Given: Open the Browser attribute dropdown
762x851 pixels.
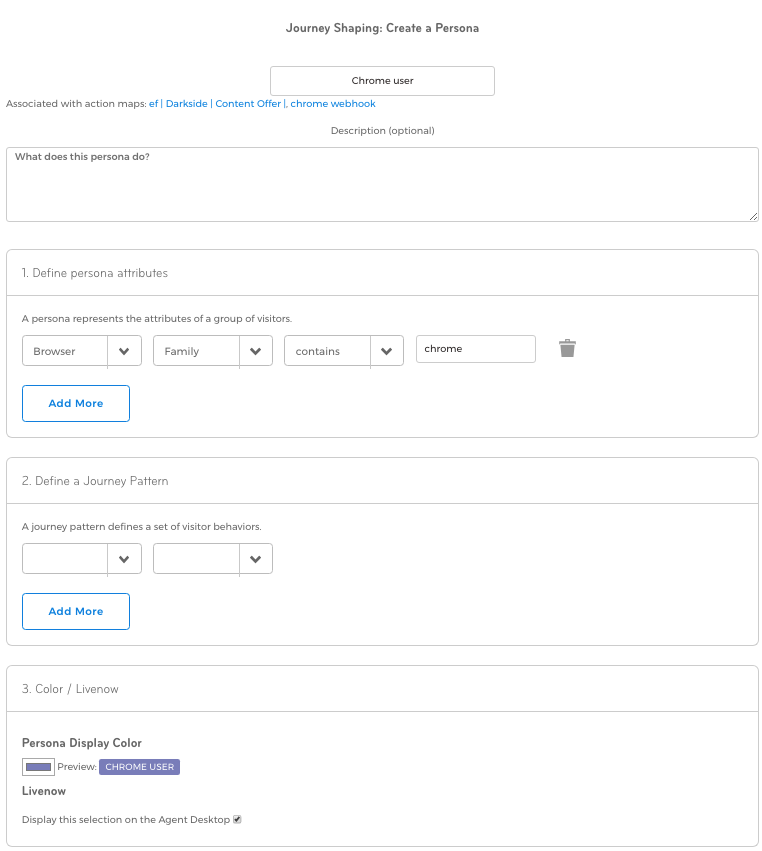Looking at the screenshot, I should point(82,351).
